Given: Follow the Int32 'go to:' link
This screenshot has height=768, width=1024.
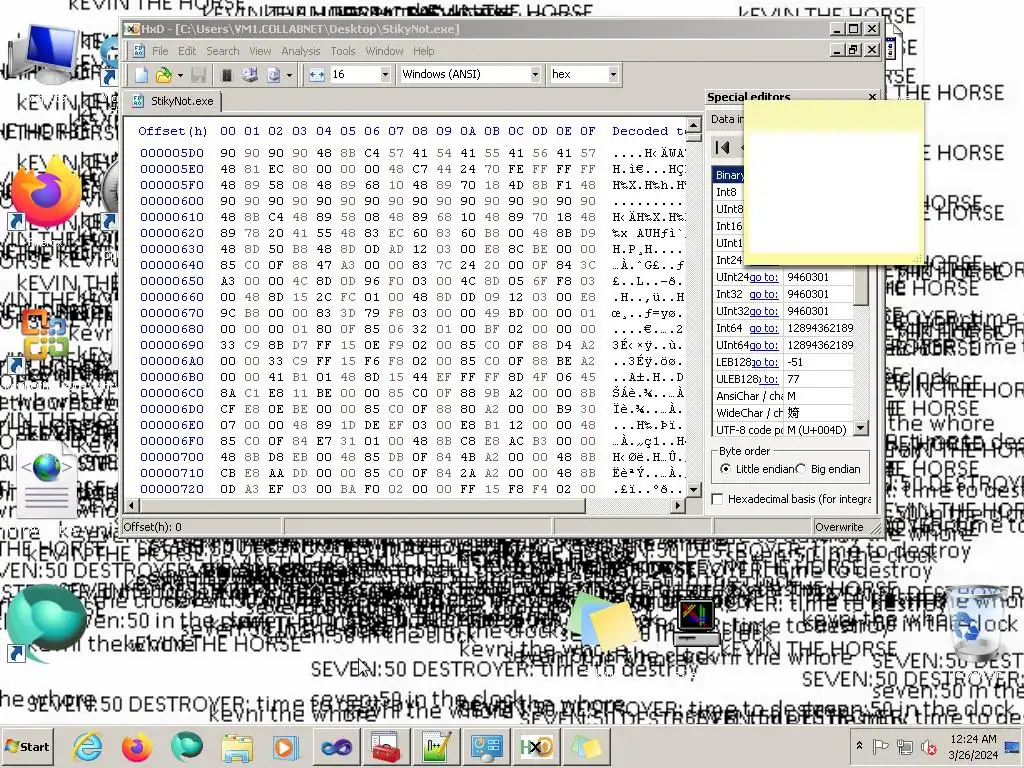Looking at the screenshot, I should 763,295.
